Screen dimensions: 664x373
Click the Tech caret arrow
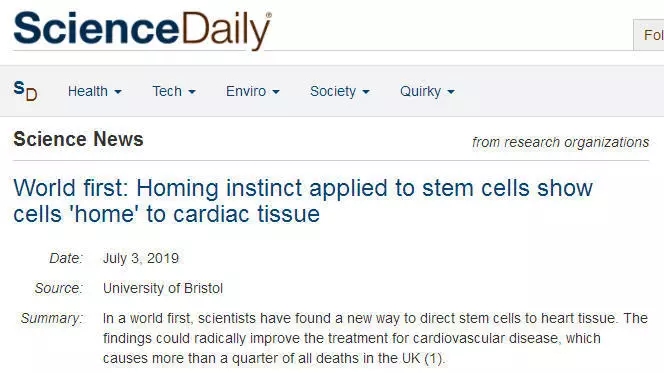(x=192, y=92)
